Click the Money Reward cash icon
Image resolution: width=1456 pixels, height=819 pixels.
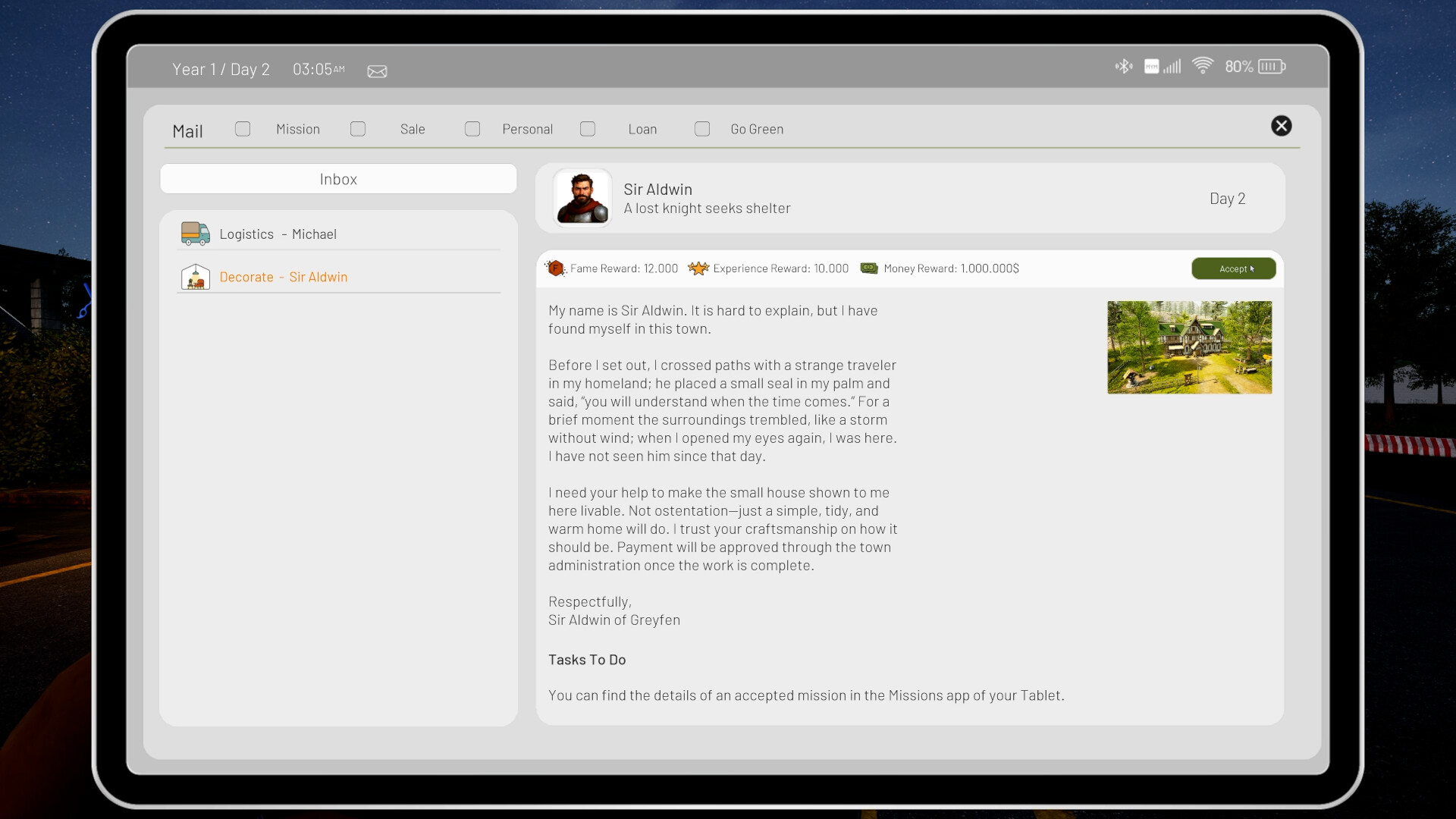(x=869, y=268)
